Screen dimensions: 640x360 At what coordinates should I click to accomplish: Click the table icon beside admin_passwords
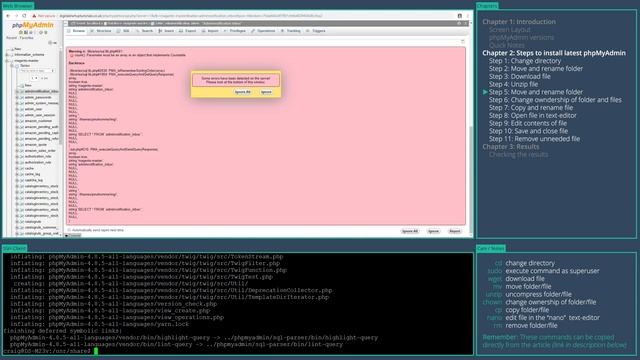[x=21, y=98]
